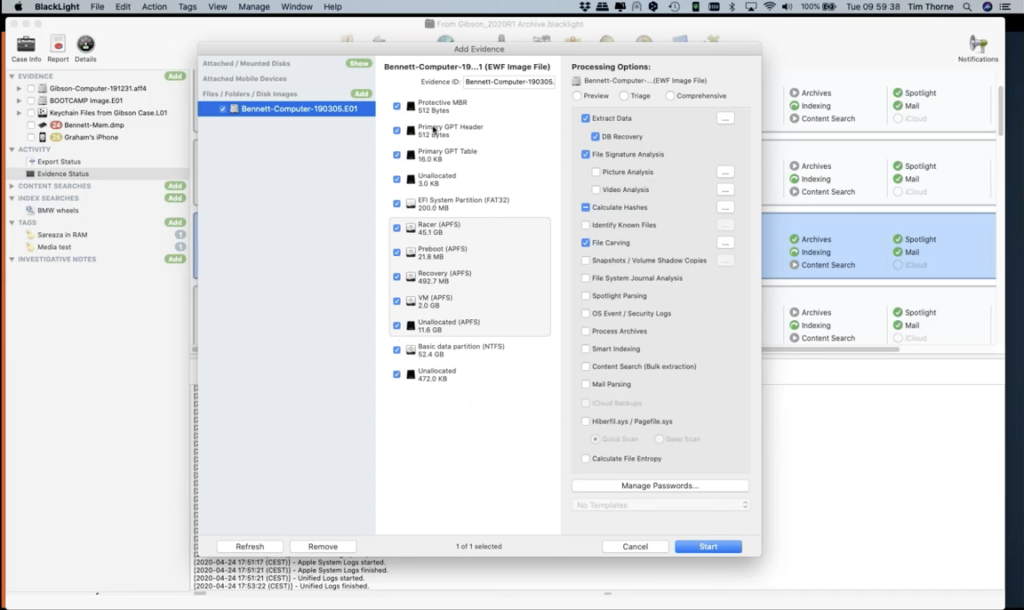
Task: Select the BOOTCAMP Image.E01 disk icon
Action: [x=42, y=101]
